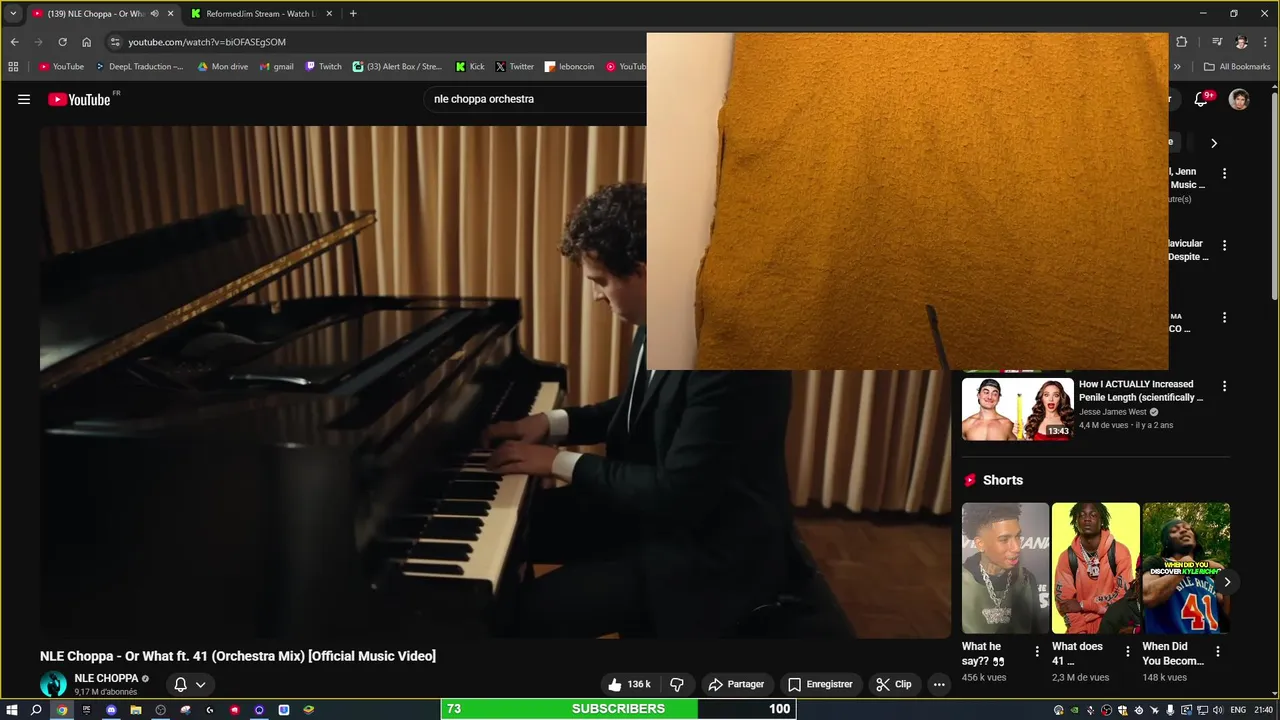The image size is (1280, 720).
Task: Open the NLE CHOPPA channel avatar
Action: click(53, 684)
